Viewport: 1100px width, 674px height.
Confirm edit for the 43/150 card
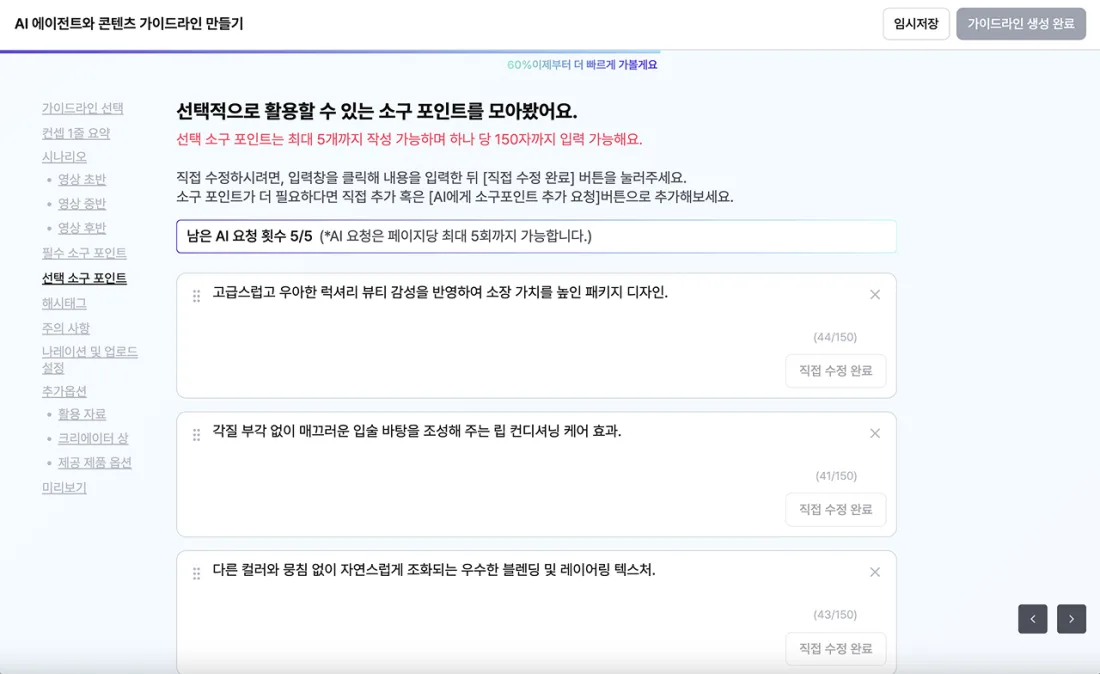pyautogui.click(x=836, y=648)
